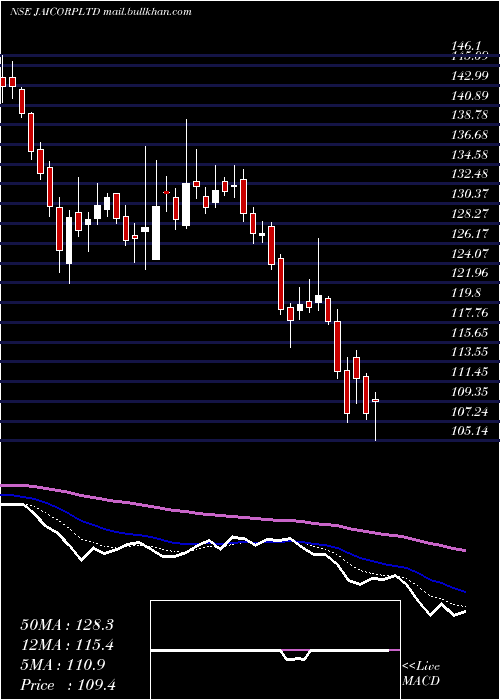The width and height of the screenshot is (500, 700).
Task: Select the 119.8 price axis label
Action: pyautogui.click(x=466, y=292)
